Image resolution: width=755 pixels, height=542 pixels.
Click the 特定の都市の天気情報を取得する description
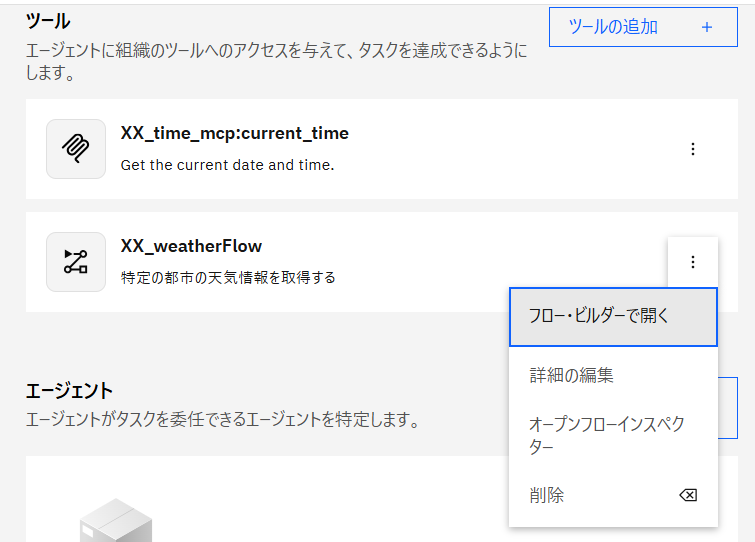pos(228,277)
